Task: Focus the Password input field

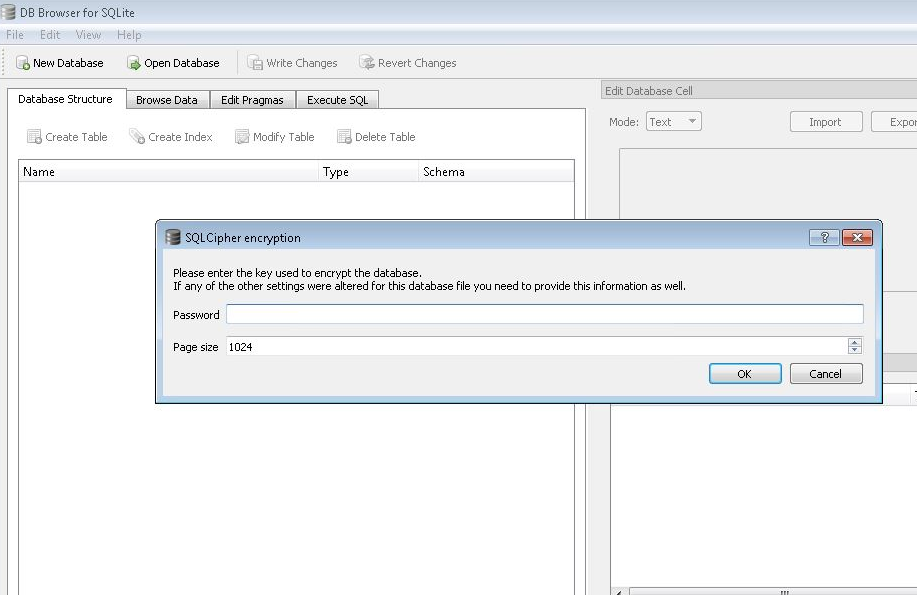Action: click(544, 314)
